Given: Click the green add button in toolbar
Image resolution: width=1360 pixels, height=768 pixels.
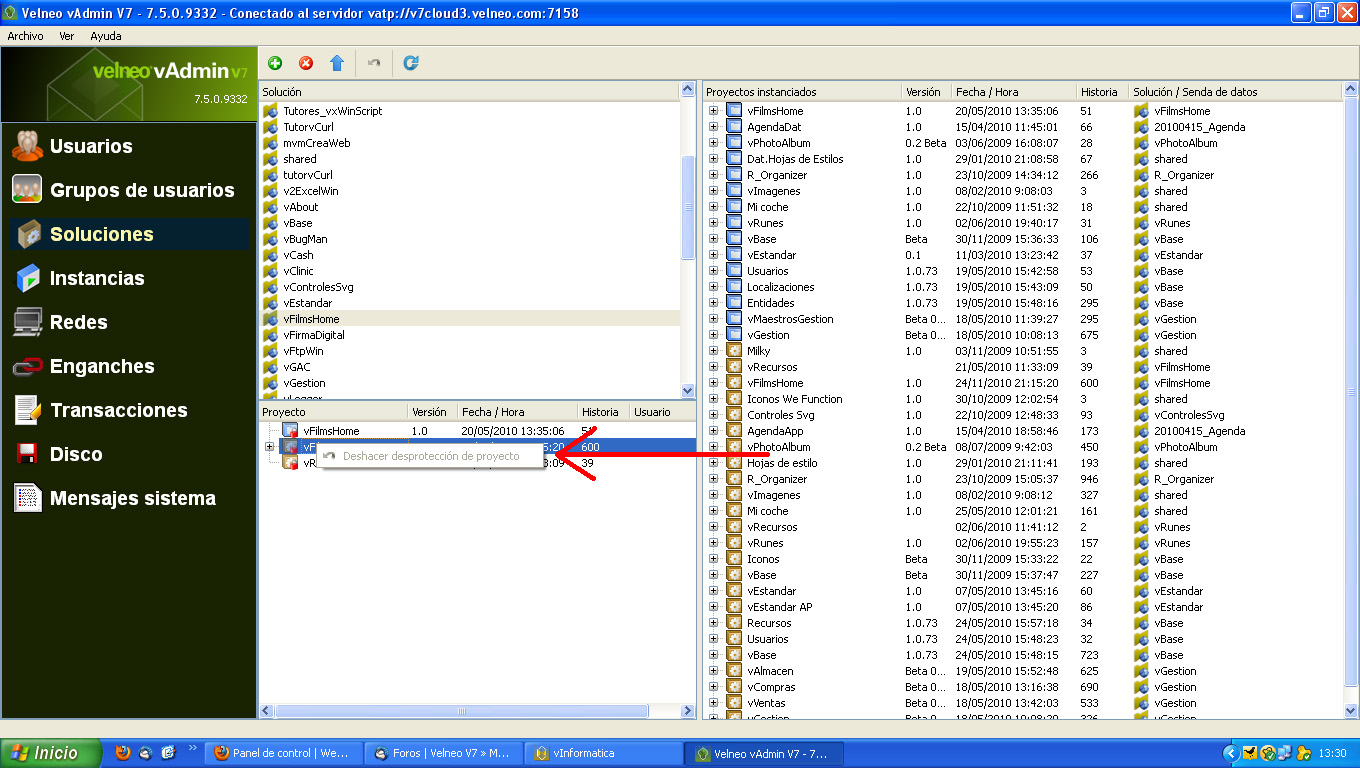Looking at the screenshot, I should [275, 63].
